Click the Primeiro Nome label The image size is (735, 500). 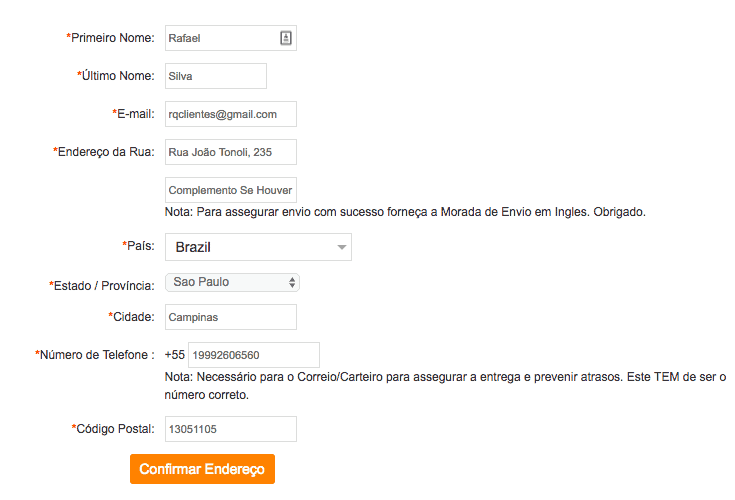pyautogui.click(x=110, y=37)
